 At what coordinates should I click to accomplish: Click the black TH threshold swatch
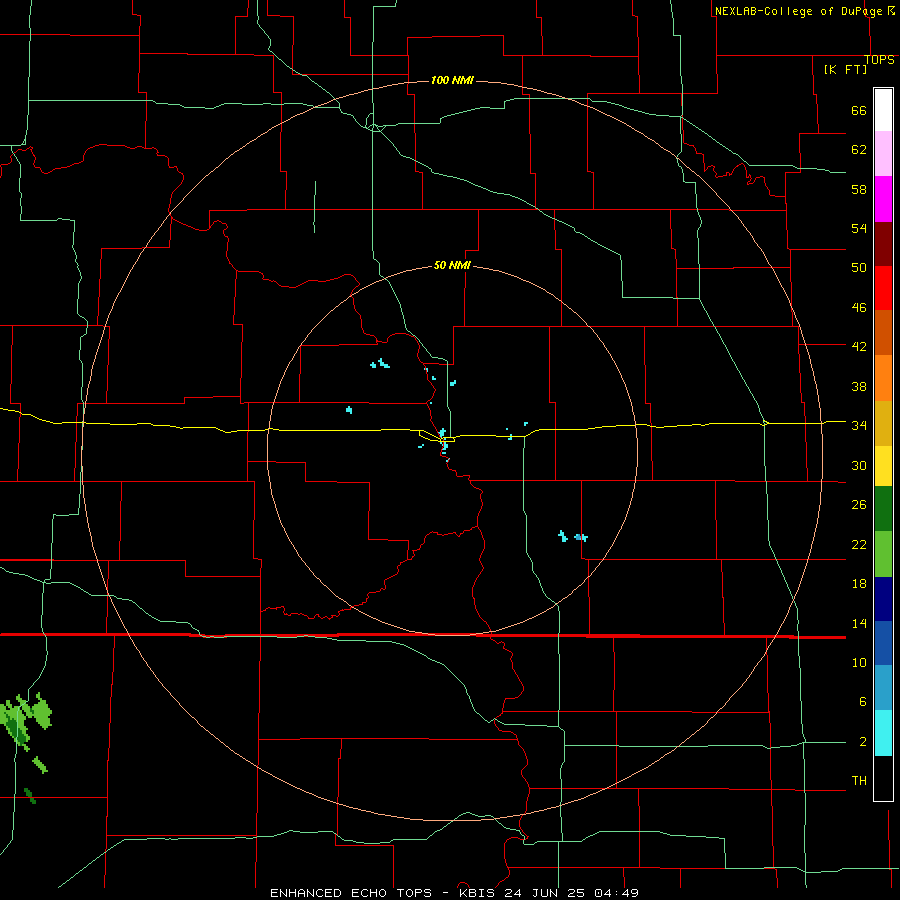[883, 778]
